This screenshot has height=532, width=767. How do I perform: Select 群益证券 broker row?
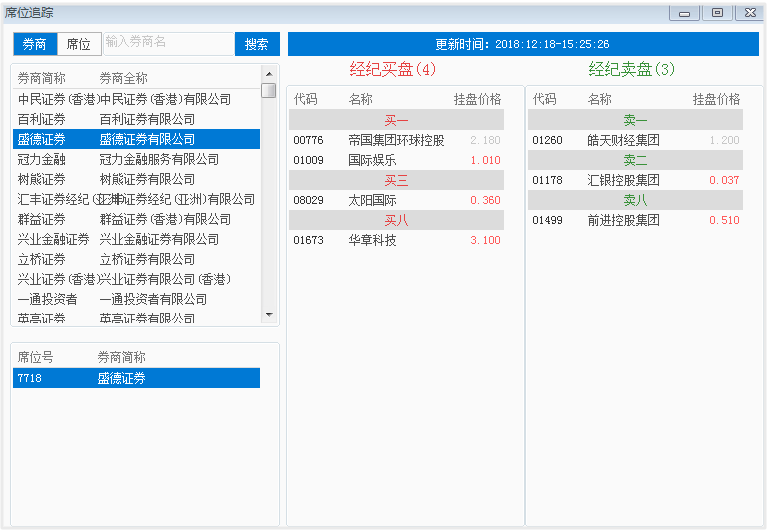[135, 219]
